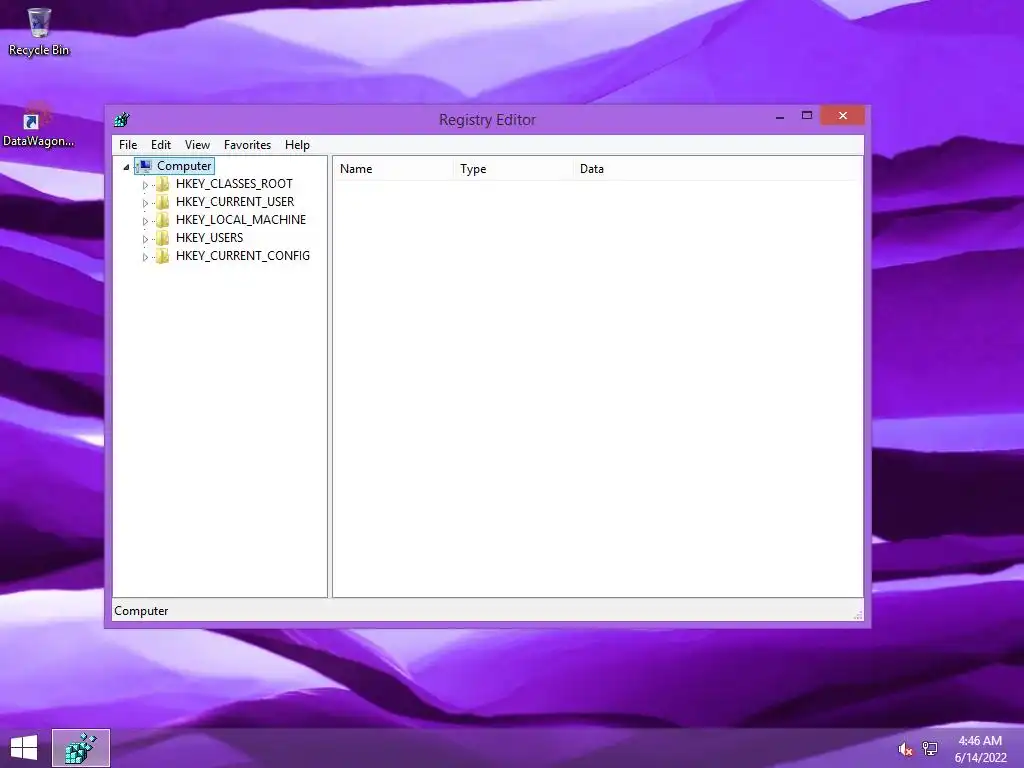This screenshot has width=1024, height=768.
Task: Click the status bar Computer path text
Action: point(141,611)
